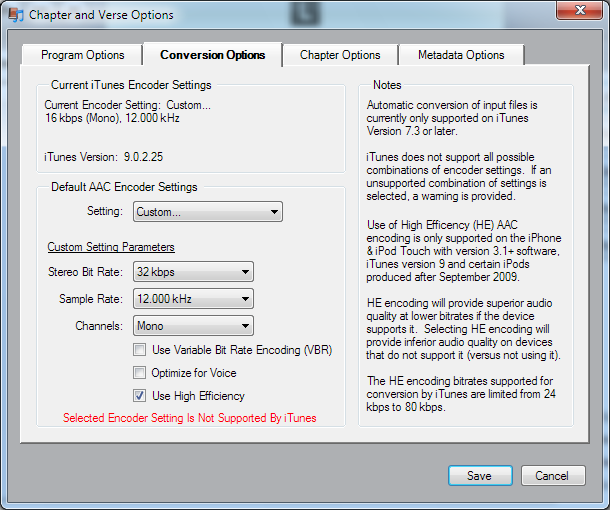Click the 'Notes' group label
This screenshot has width=610, height=510.
(x=387, y=85)
